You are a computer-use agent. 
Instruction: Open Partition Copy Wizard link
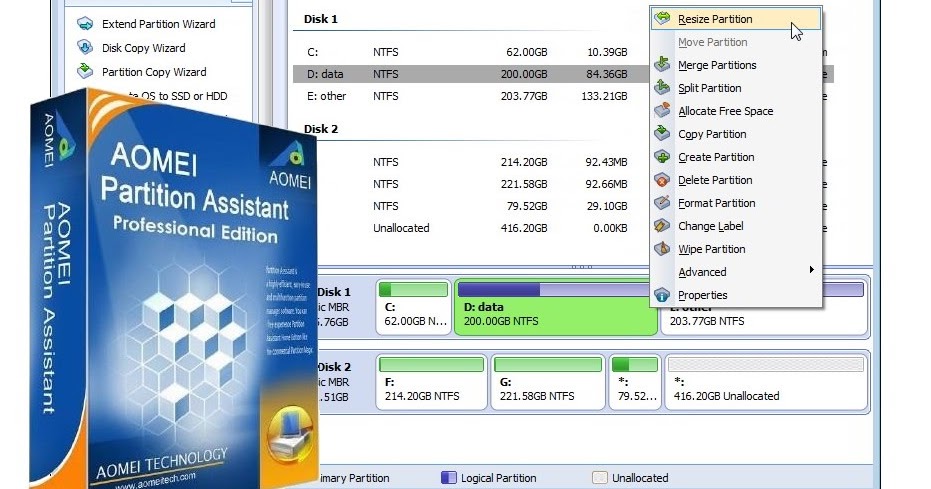pos(154,72)
